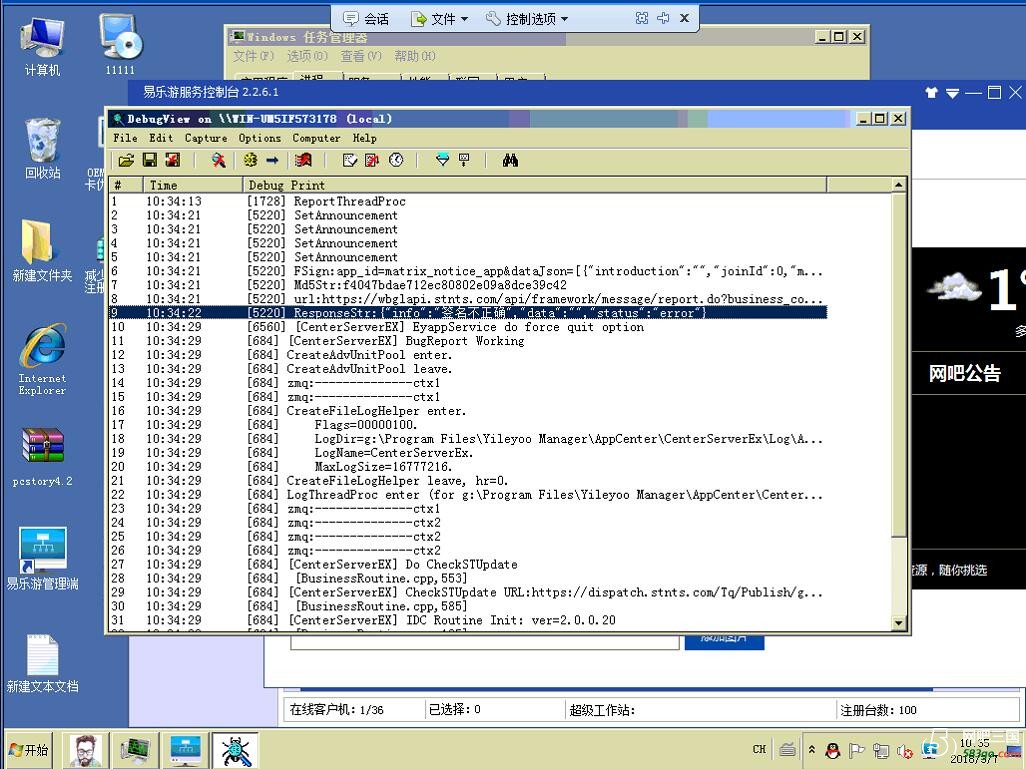Click the QQ penguin tray icon
Viewport: 1026px width, 769px height.
[x=833, y=751]
